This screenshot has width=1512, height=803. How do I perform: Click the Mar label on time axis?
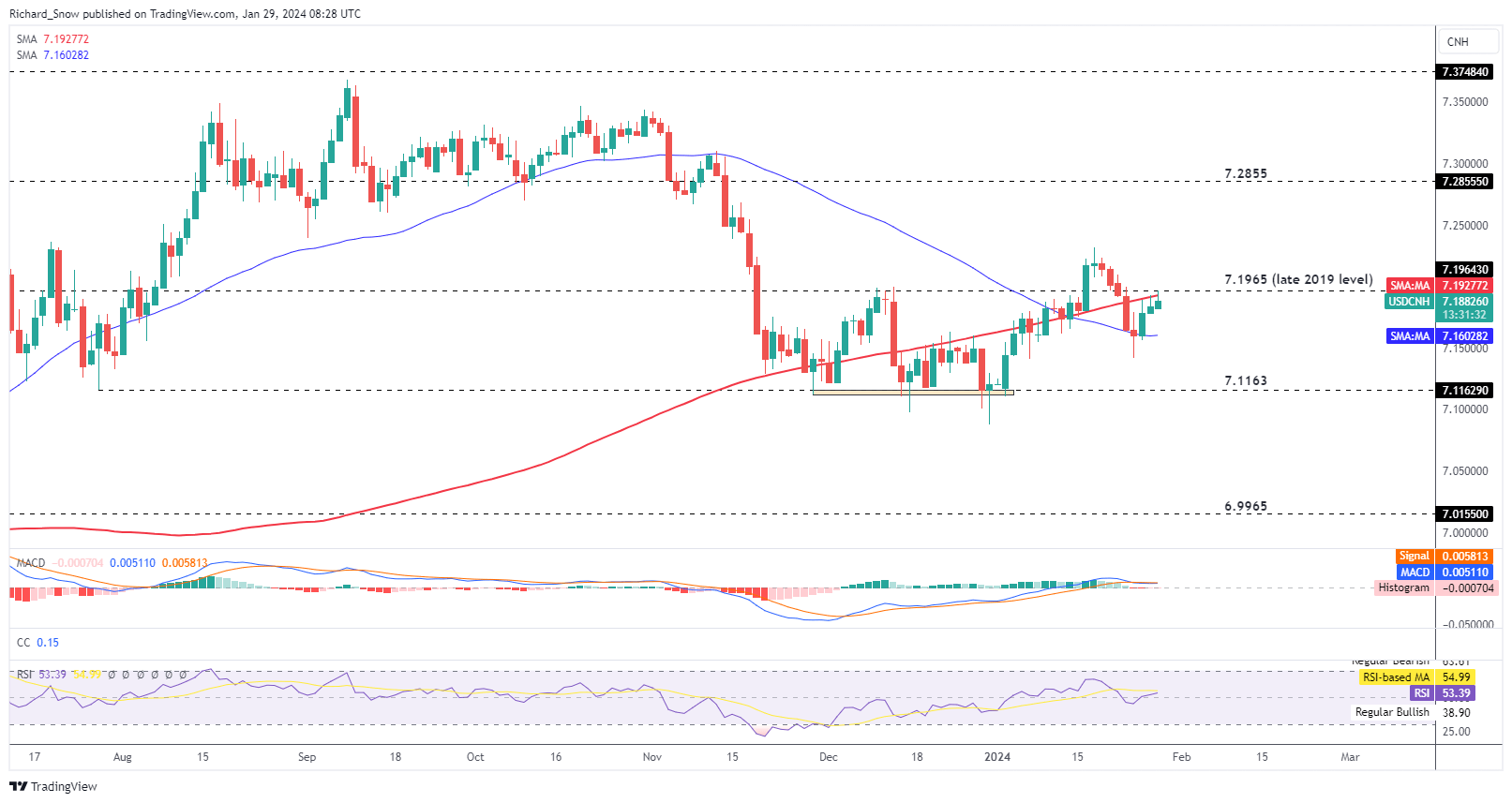[x=1350, y=757]
